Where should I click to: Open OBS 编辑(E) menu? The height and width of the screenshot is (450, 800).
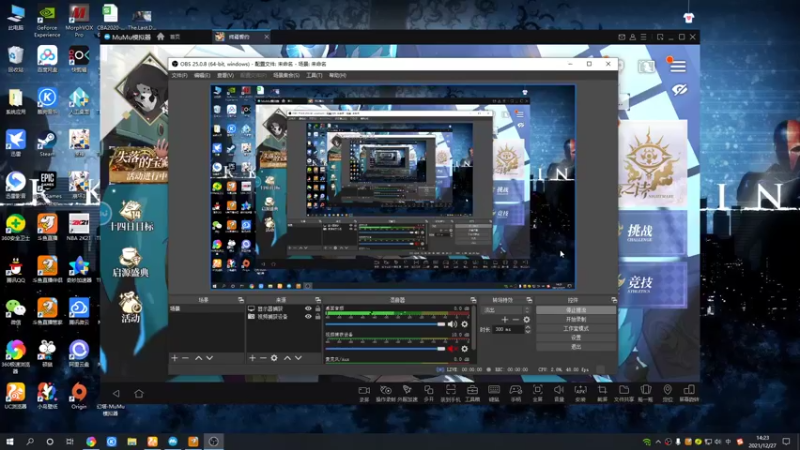pos(202,76)
